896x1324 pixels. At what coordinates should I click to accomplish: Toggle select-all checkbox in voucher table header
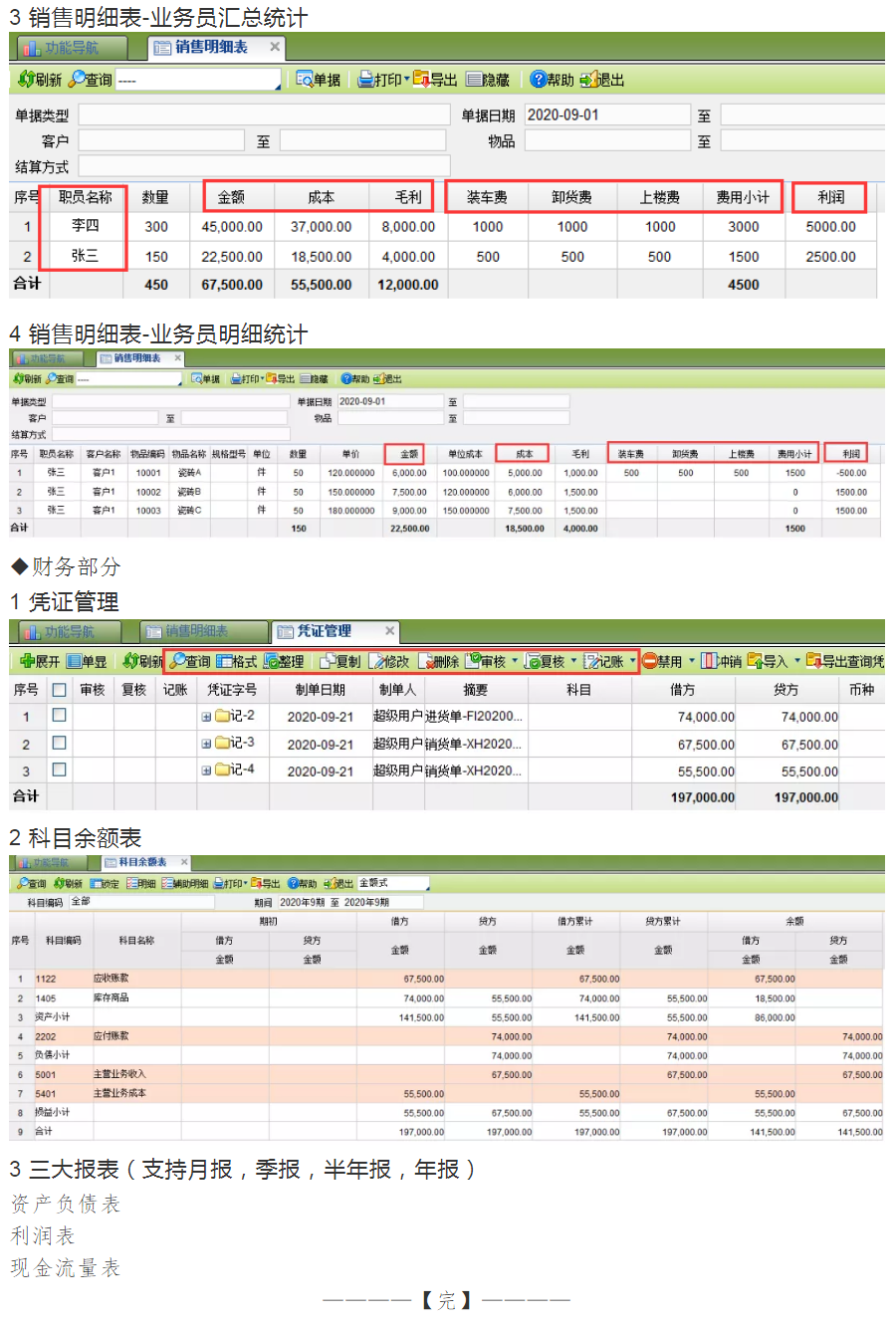[60, 689]
